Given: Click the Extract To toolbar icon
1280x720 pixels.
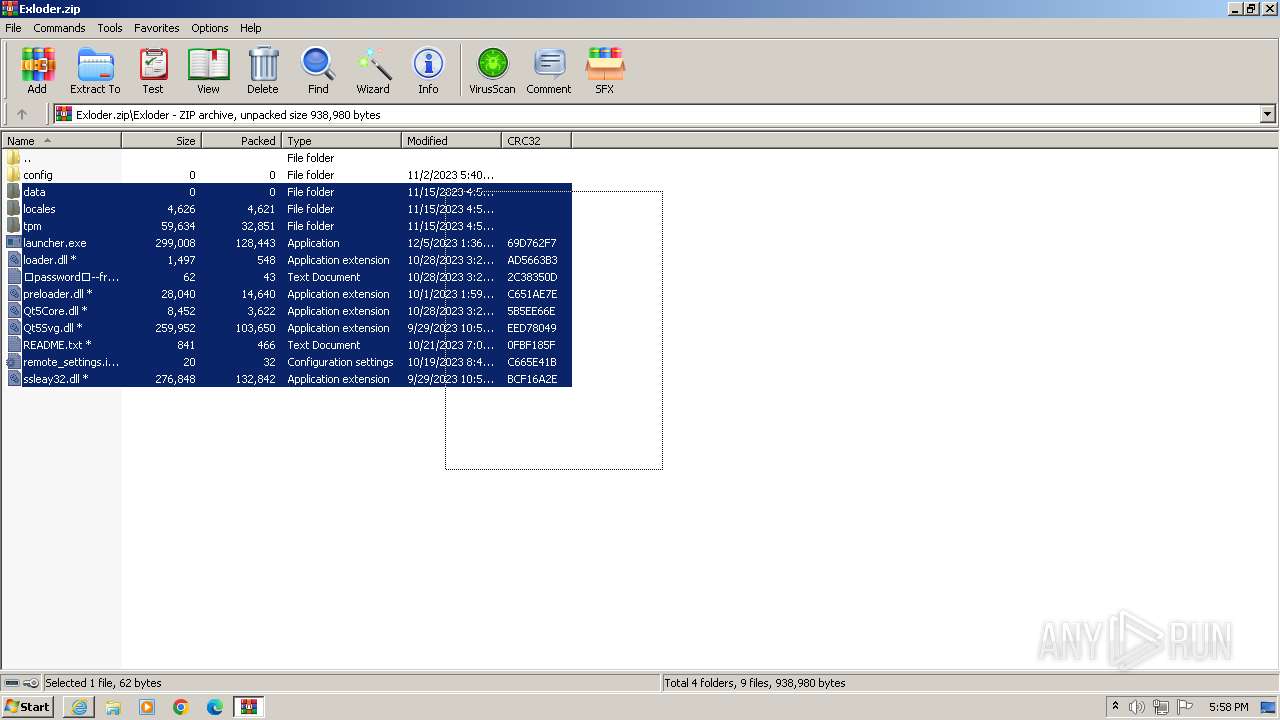Looking at the screenshot, I should (x=95, y=70).
